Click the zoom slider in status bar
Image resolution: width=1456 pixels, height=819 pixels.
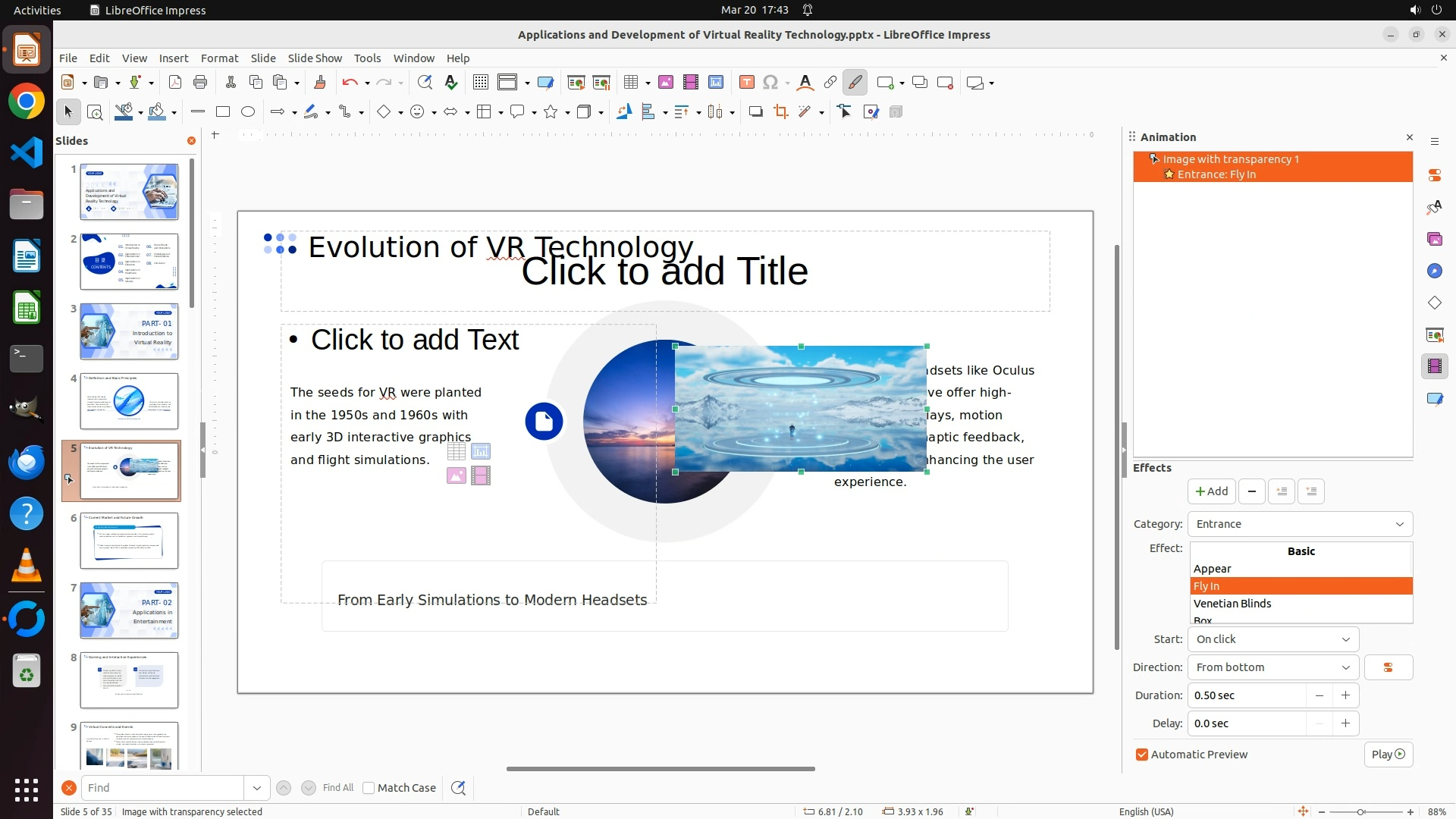coord(1361,811)
